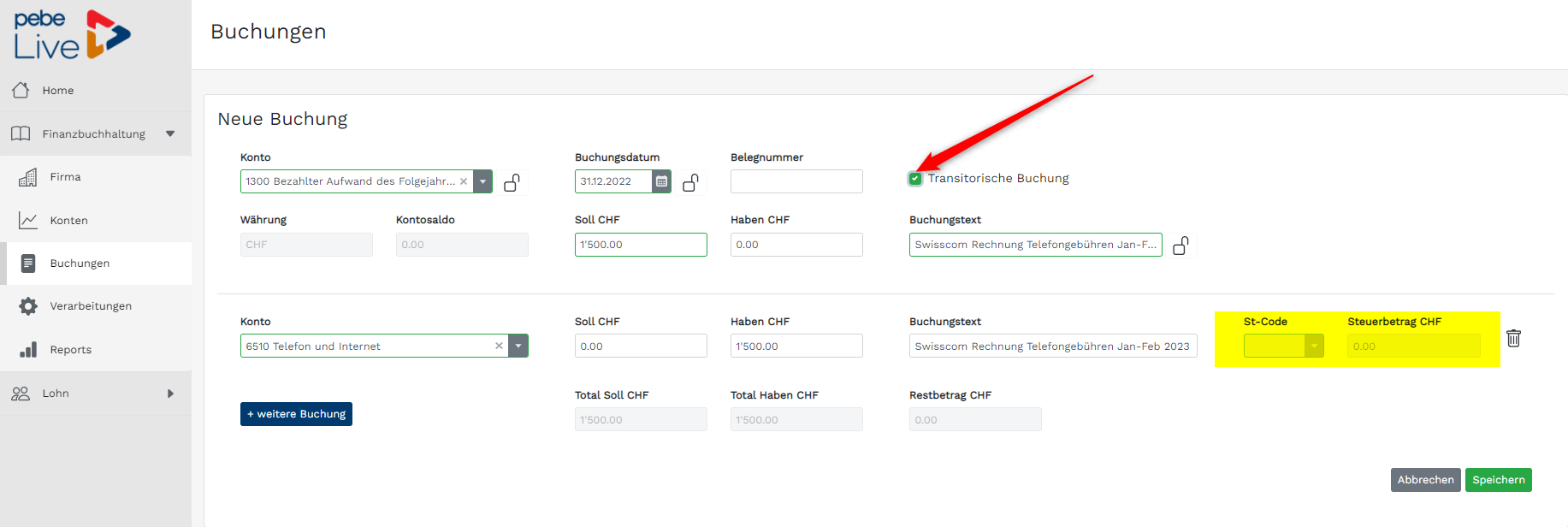
Task: Open the first Konto dropdown arrow
Action: pyautogui.click(x=483, y=181)
